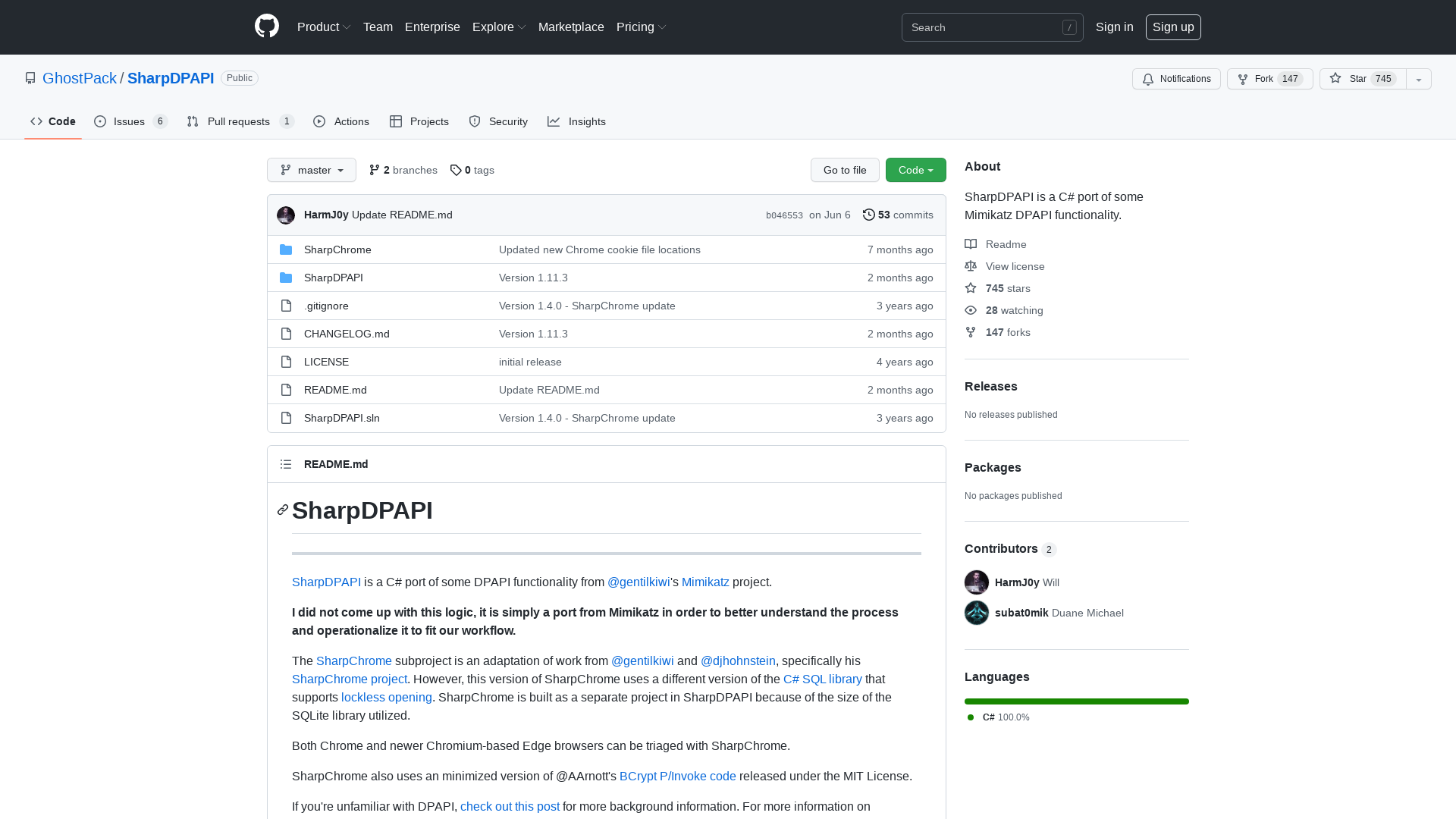Viewport: 1456px width, 819px height.
Task: Click the SharpDPAPI.sln file icon
Action: (286, 418)
